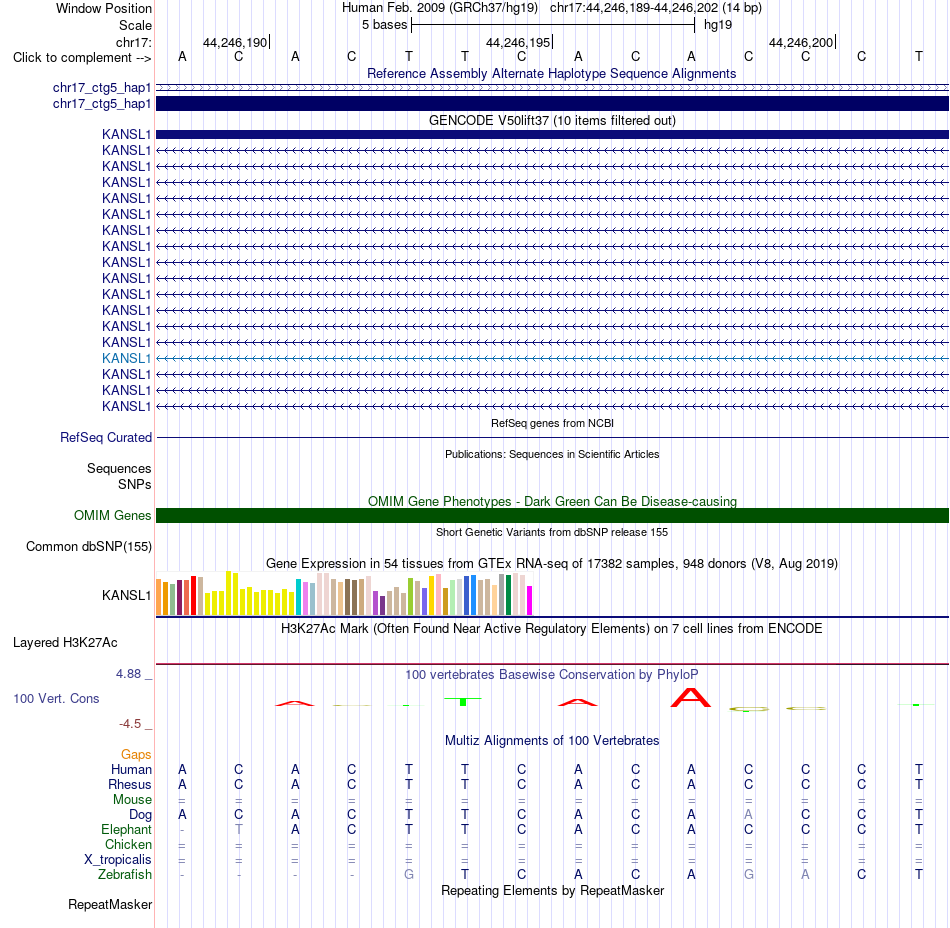950x928 pixels.
Task: Click the faded A in the Dog row
Action: coord(748,815)
